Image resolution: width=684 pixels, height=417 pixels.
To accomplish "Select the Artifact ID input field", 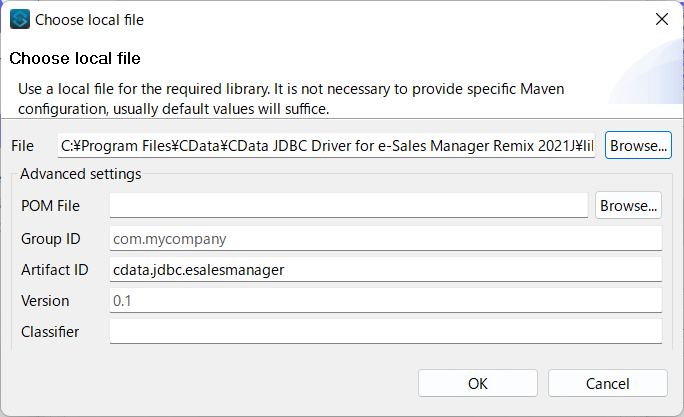I will click(385, 270).
